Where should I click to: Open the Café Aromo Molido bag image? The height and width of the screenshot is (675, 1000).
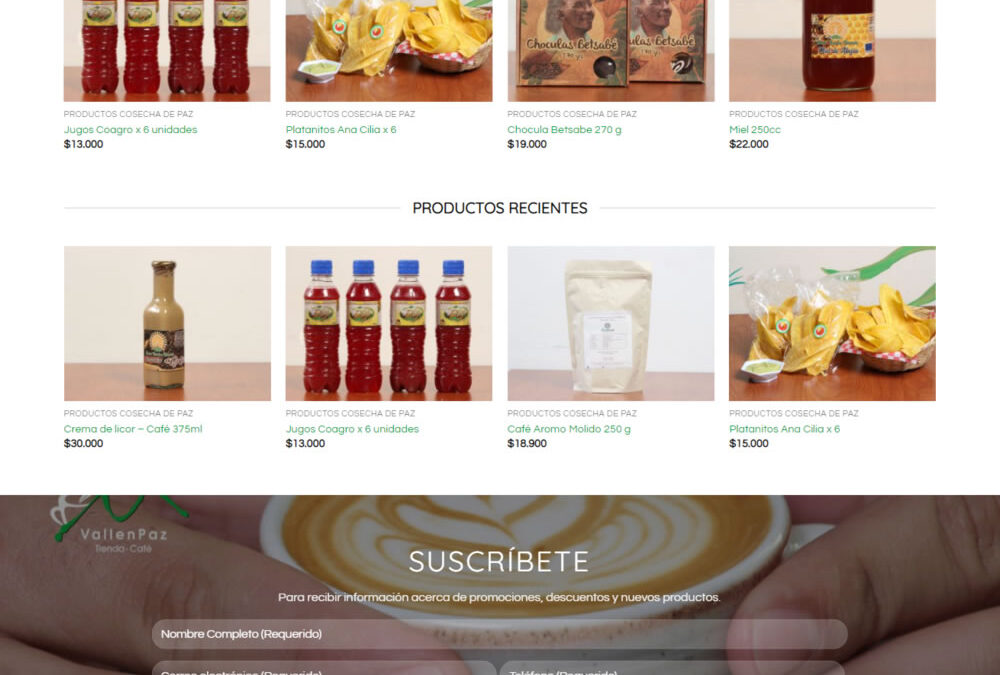(611, 323)
